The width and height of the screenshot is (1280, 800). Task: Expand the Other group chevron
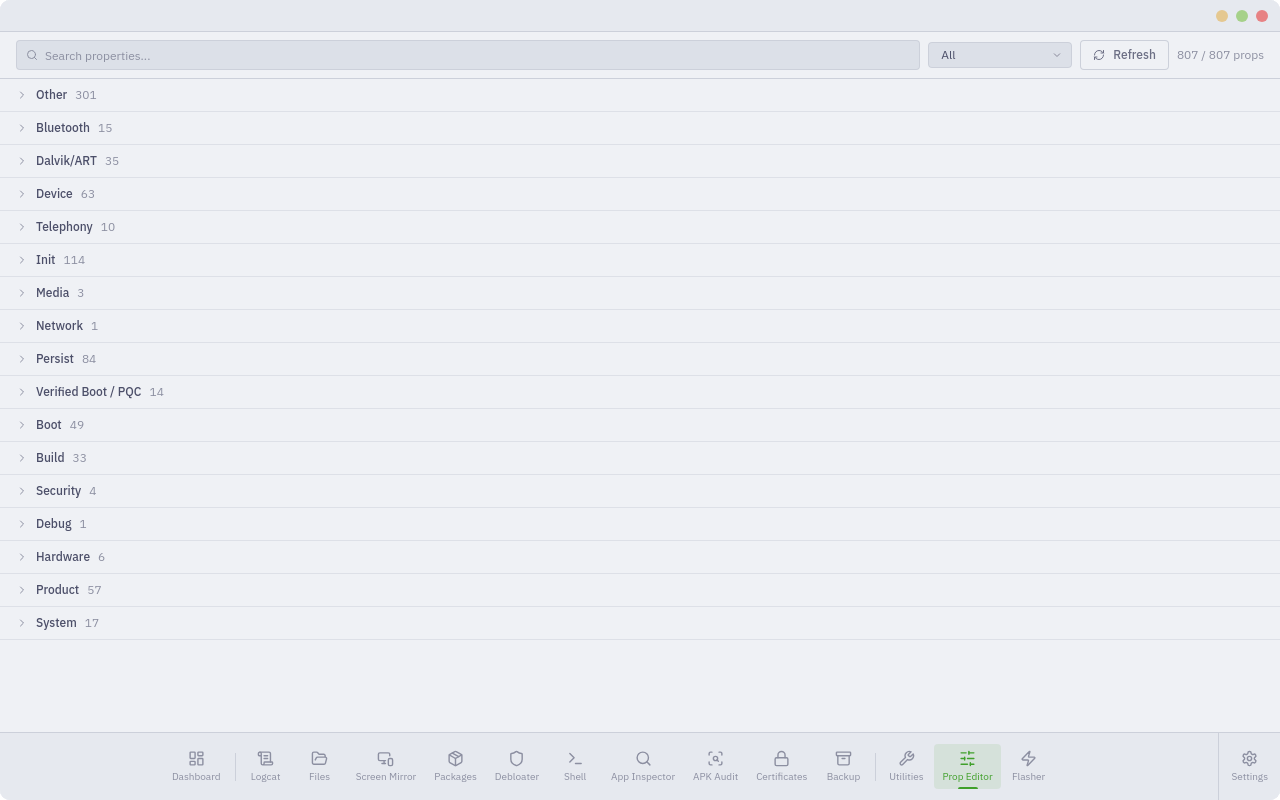(22, 95)
